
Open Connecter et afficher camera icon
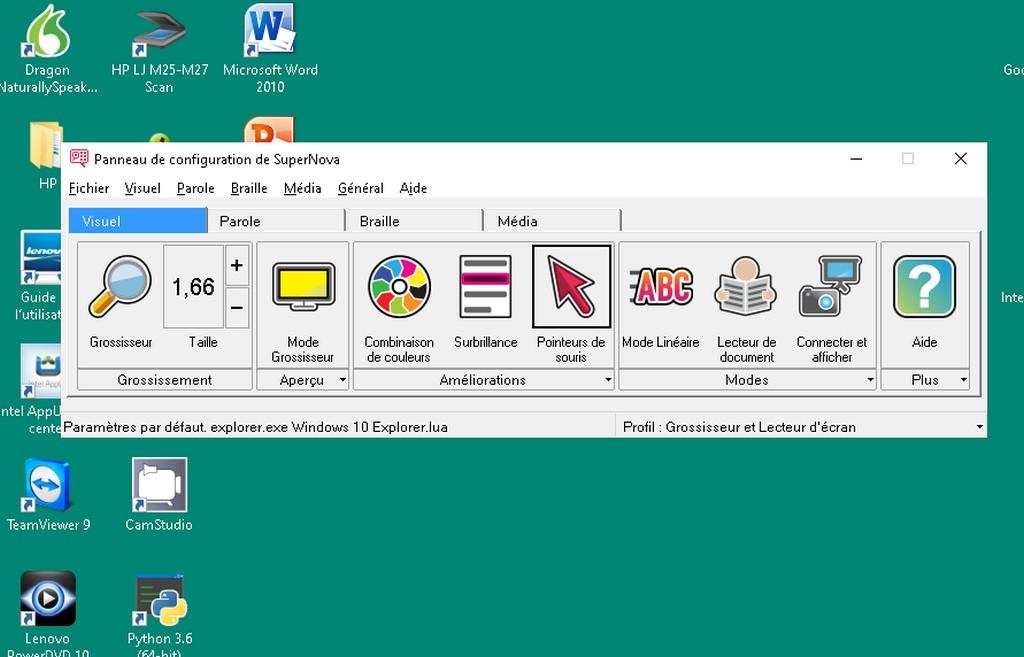tap(831, 287)
